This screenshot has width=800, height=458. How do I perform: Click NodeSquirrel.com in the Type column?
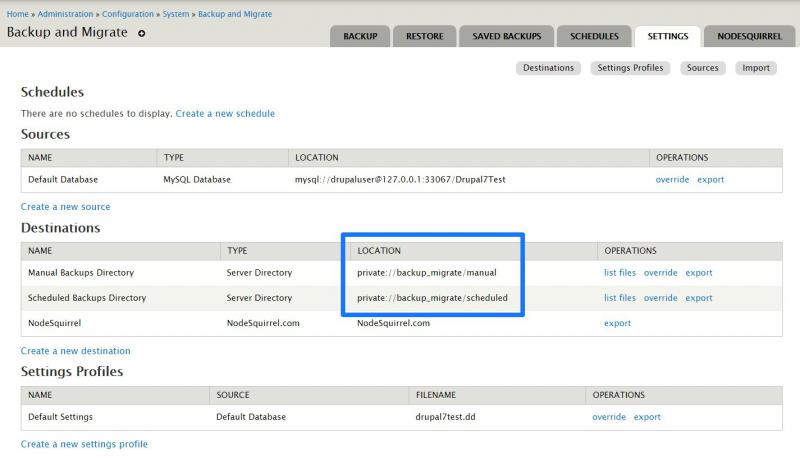pyautogui.click(x=263, y=323)
